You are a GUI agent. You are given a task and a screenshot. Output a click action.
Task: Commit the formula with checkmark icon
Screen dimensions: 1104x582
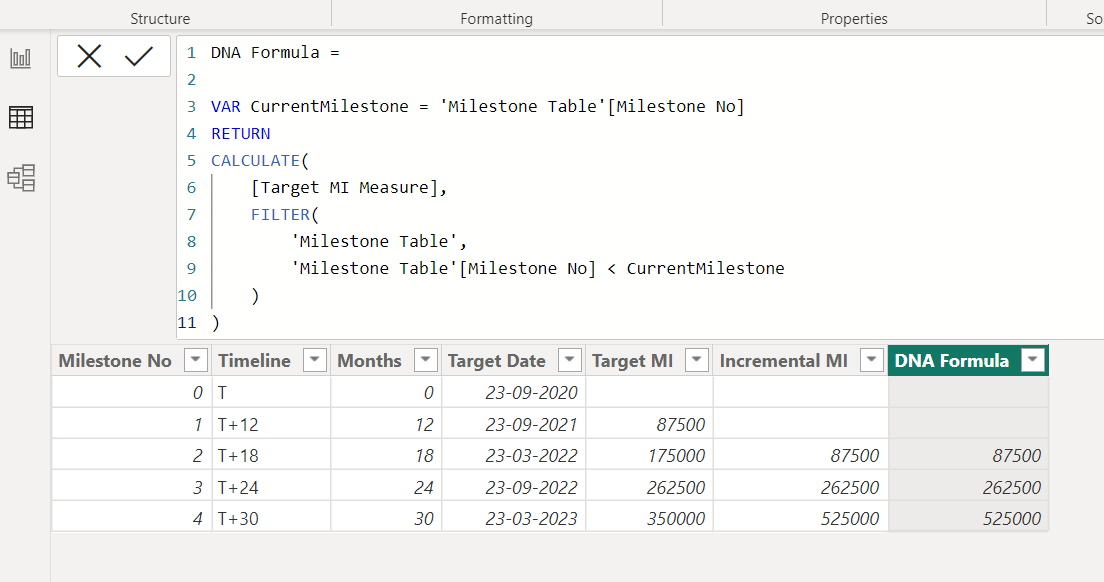click(x=138, y=57)
